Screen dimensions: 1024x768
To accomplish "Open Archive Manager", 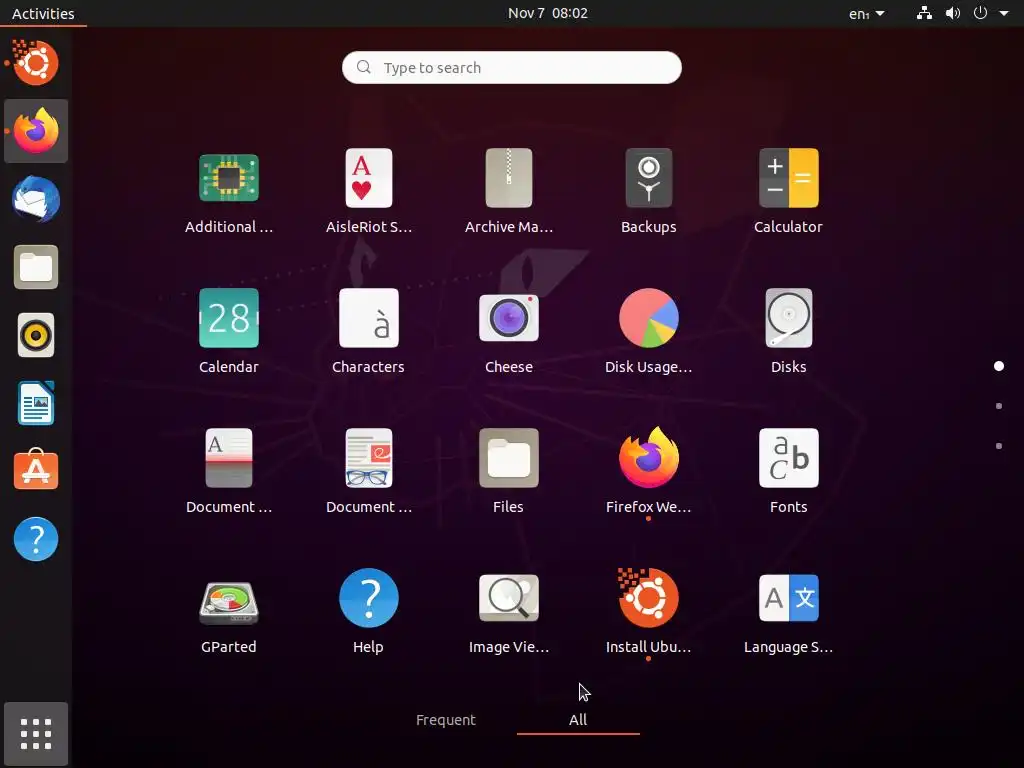I will [509, 178].
